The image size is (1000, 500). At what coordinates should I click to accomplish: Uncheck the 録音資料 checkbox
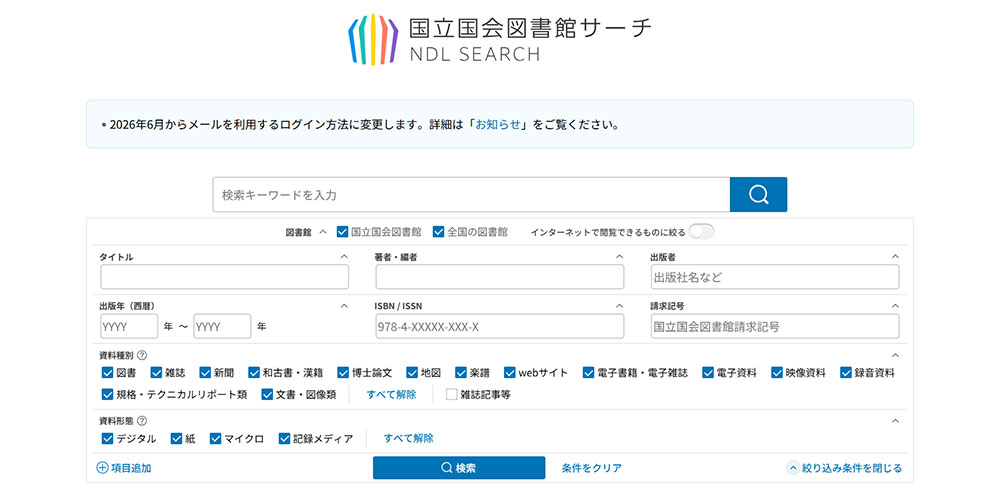pyautogui.click(x=846, y=372)
